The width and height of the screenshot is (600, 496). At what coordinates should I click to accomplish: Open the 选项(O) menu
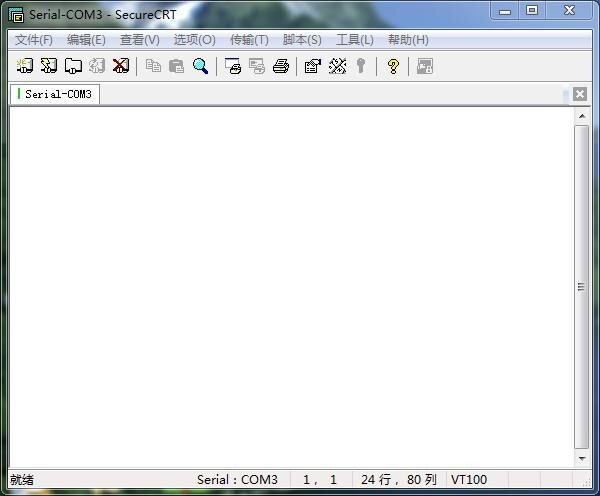(195, 40)
